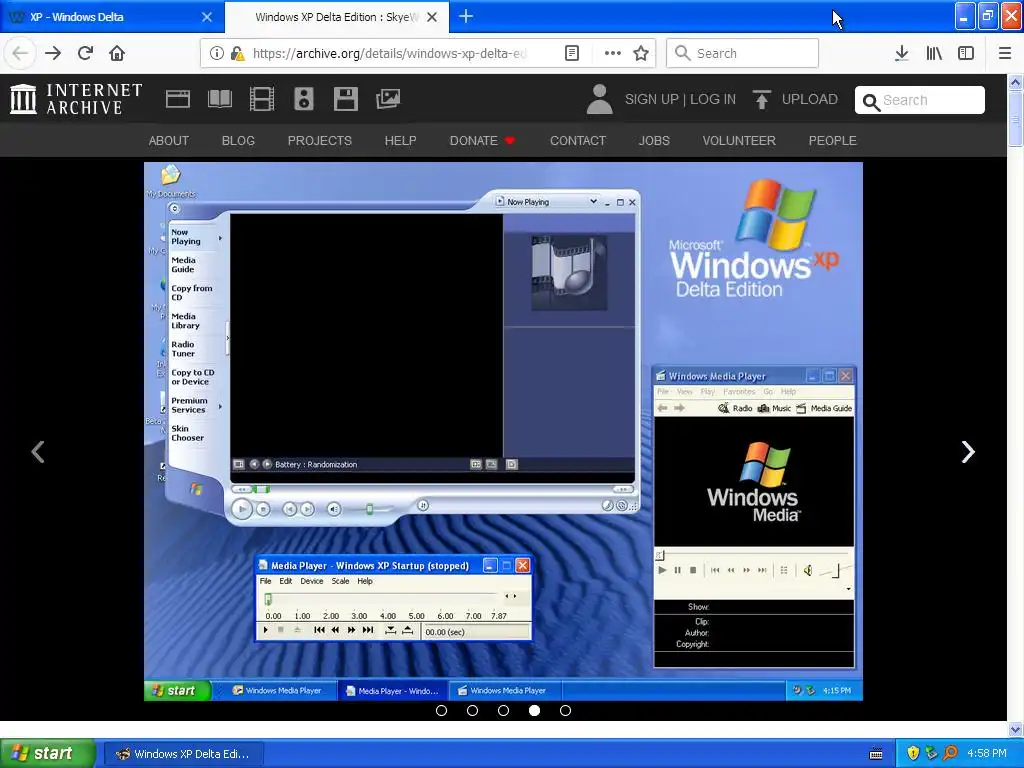Image resolution: width=1024 pixels, height=768 pixels.
Task: Click the yellow security shield tray icon
Action: pos(913,754)
